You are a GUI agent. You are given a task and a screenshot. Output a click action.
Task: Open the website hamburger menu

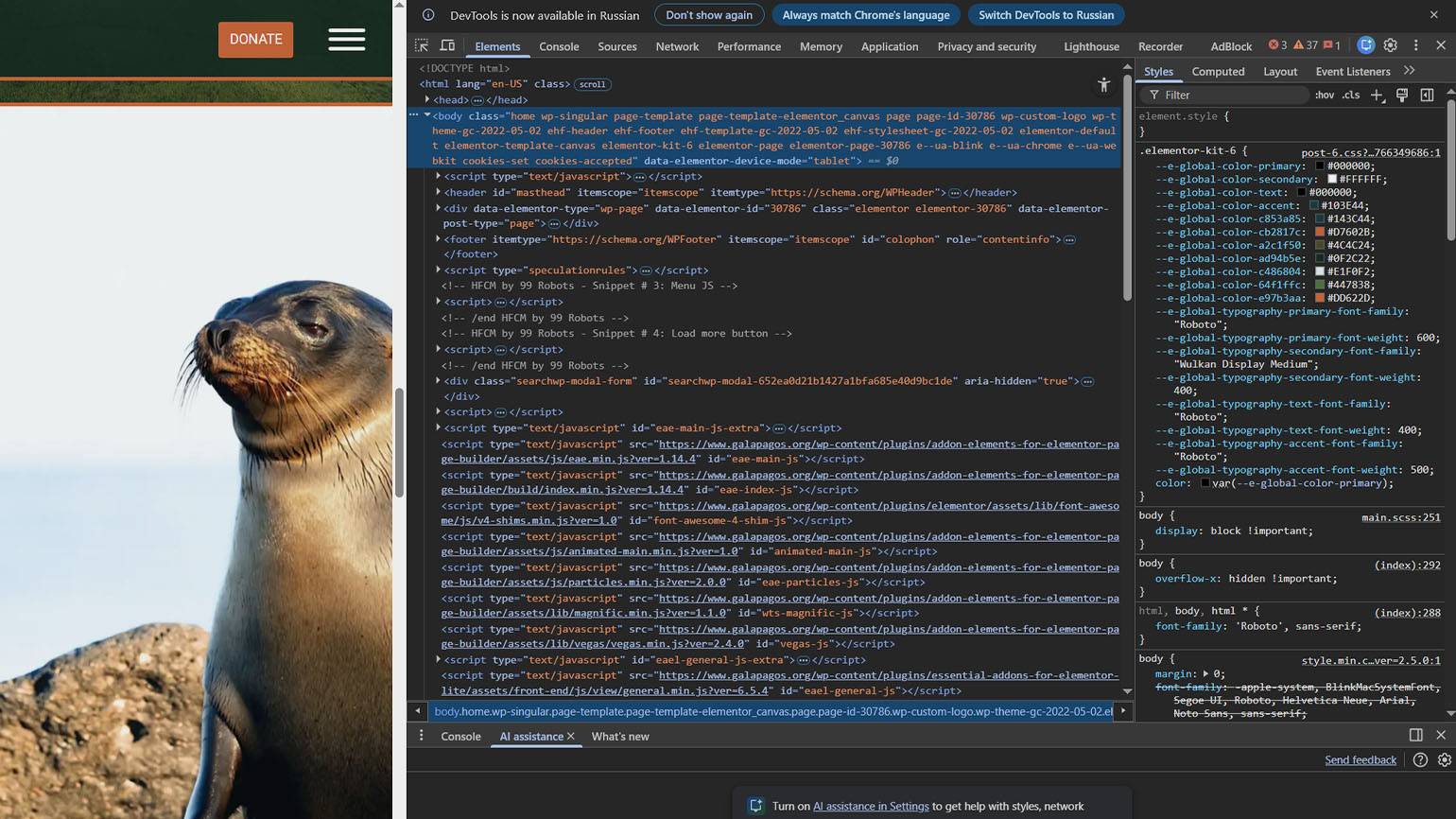[x=346, y=39]
